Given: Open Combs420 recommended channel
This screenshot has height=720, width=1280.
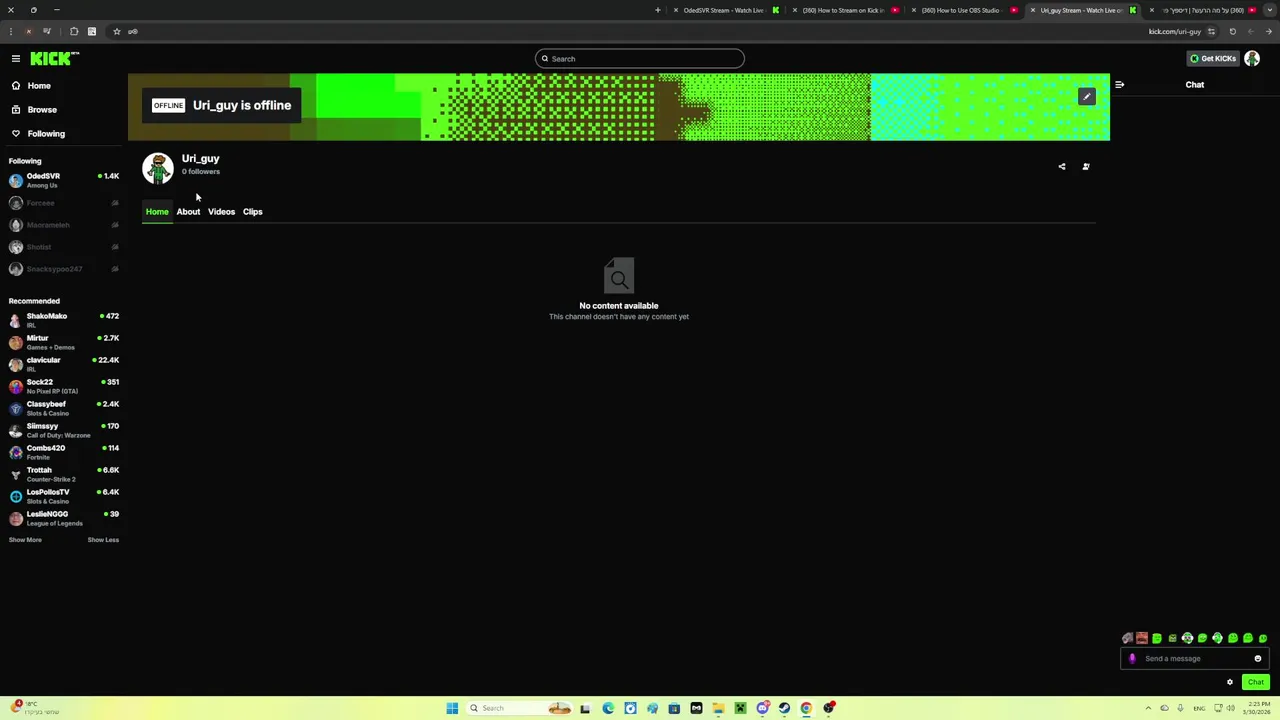Looking at the screenshot, I should pyautogui.click(x=64, y=452).
